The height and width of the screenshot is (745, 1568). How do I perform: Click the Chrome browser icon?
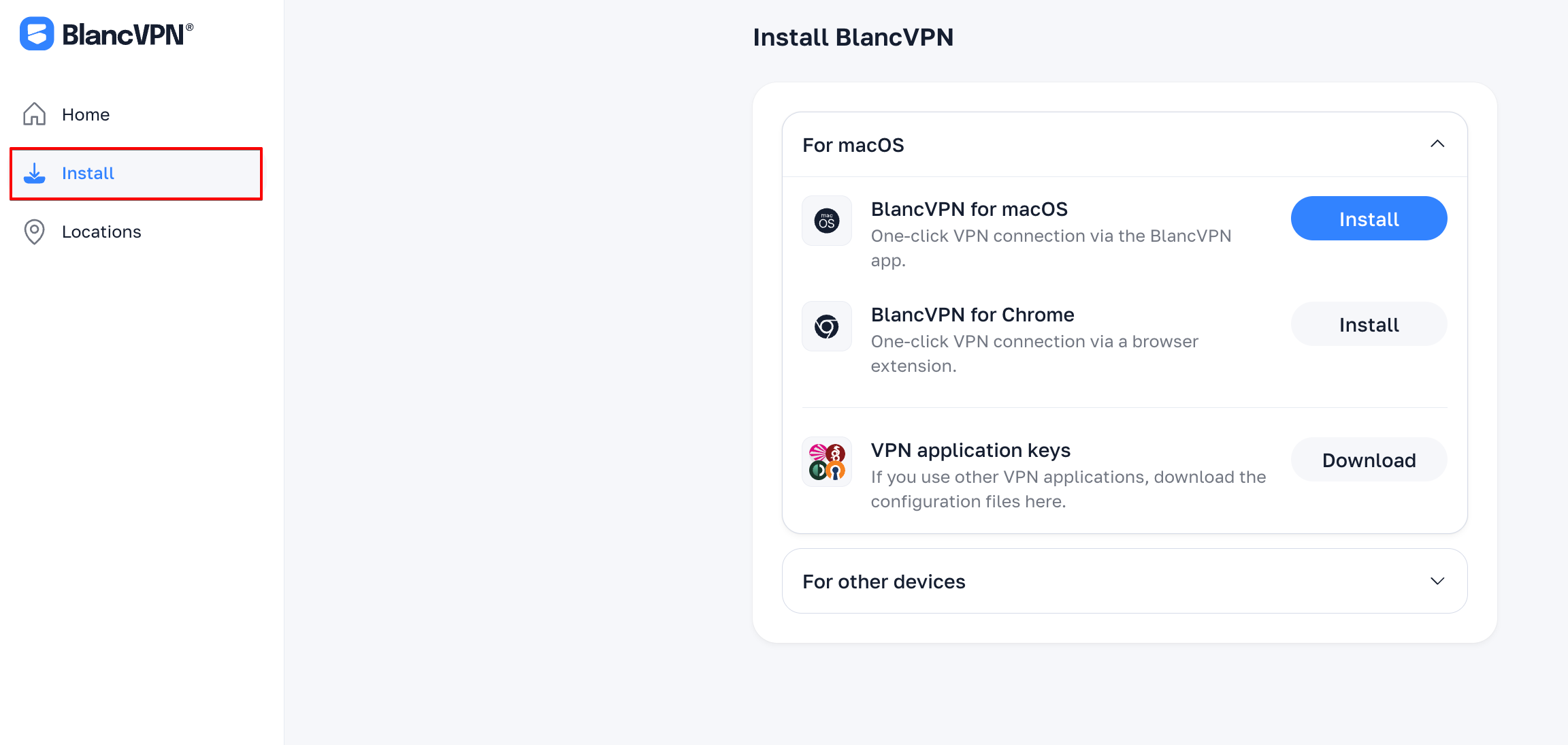tap(827, 326)
